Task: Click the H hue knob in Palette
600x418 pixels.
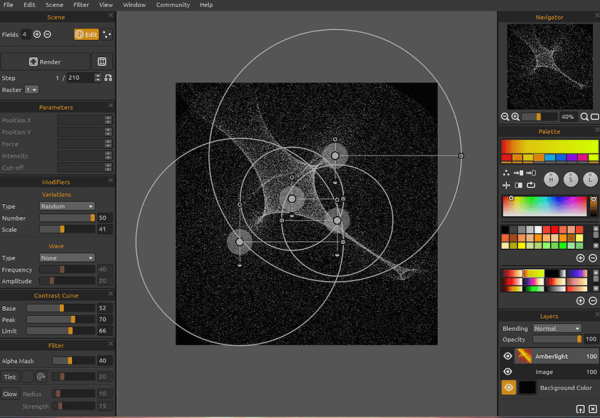Action: [x=551, y=179]
